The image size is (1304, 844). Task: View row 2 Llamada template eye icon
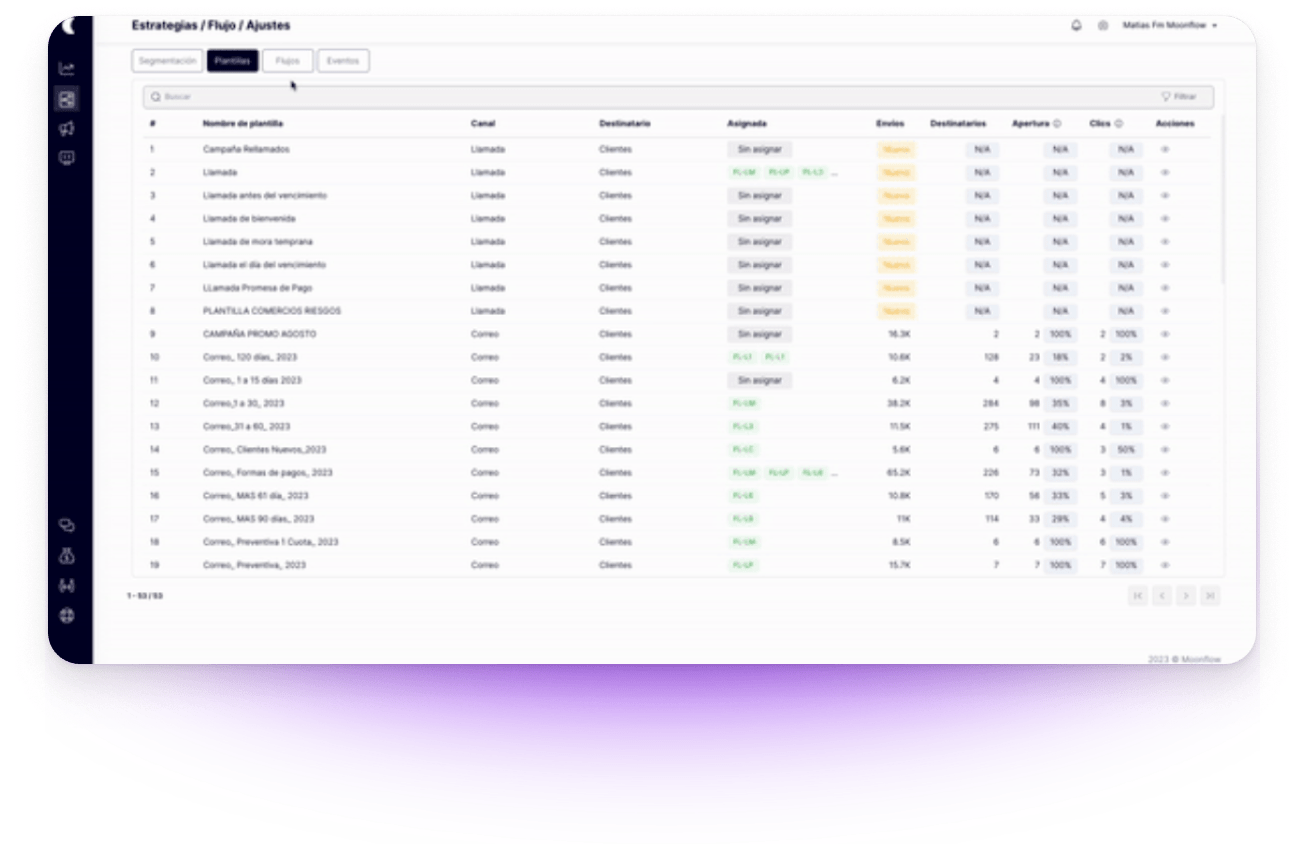click(x=1165, y=172)
